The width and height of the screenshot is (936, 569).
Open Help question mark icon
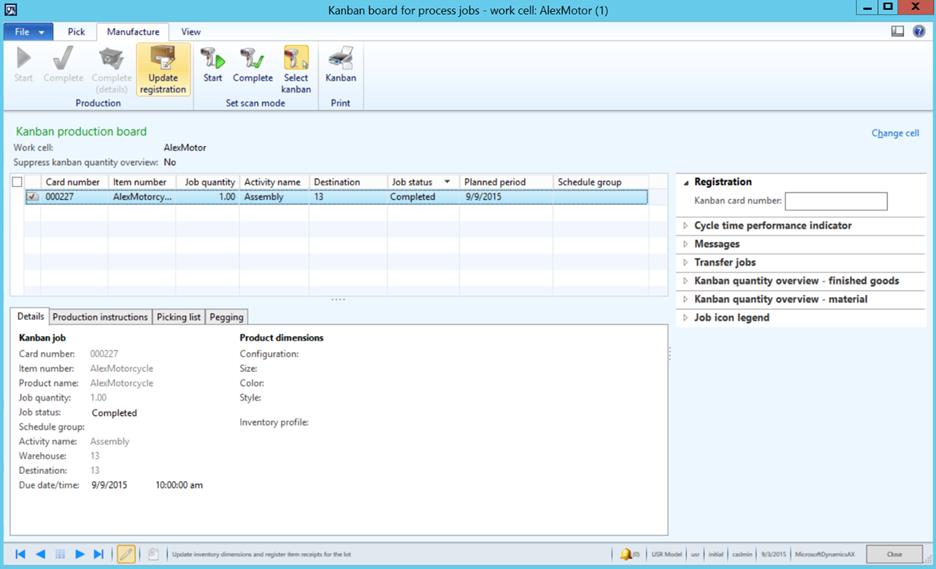click(x=919, y=31)
